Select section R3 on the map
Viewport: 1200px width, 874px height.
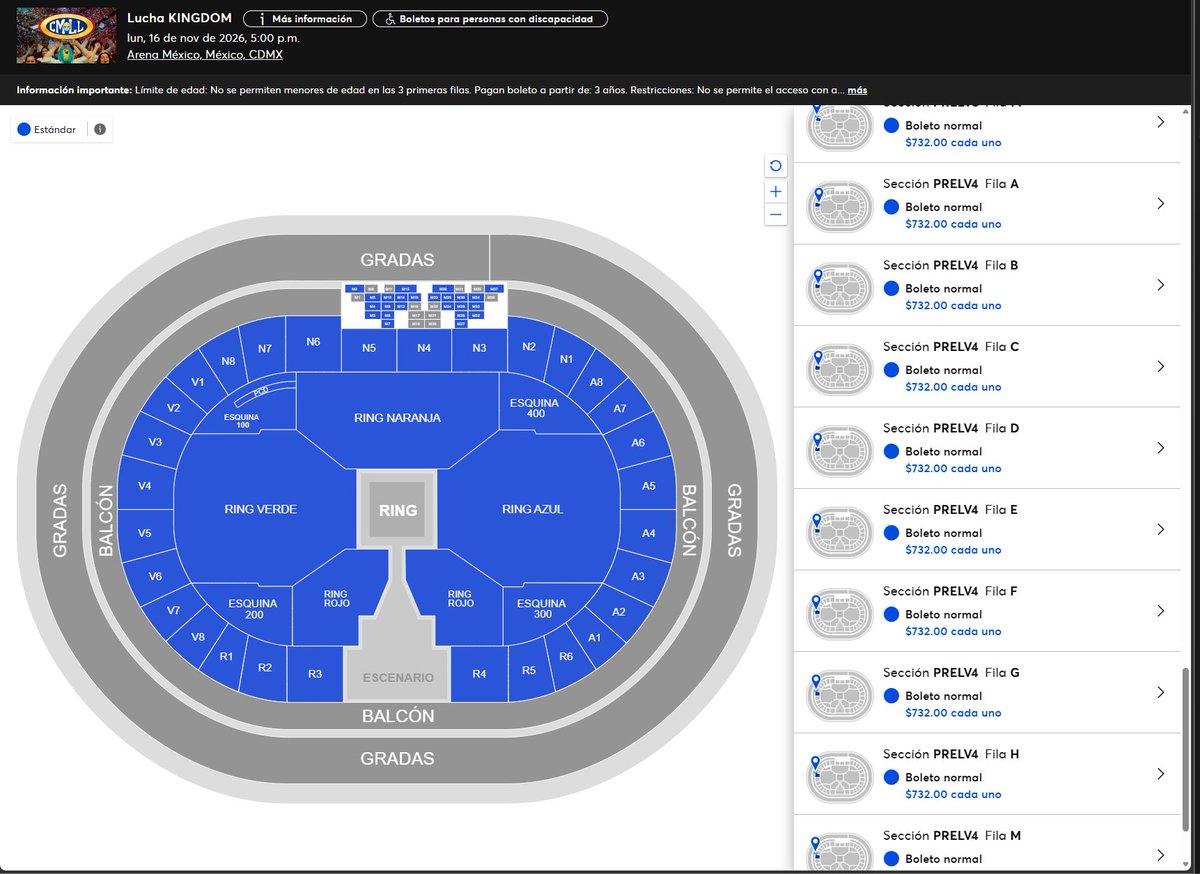(x=315, y=674)
